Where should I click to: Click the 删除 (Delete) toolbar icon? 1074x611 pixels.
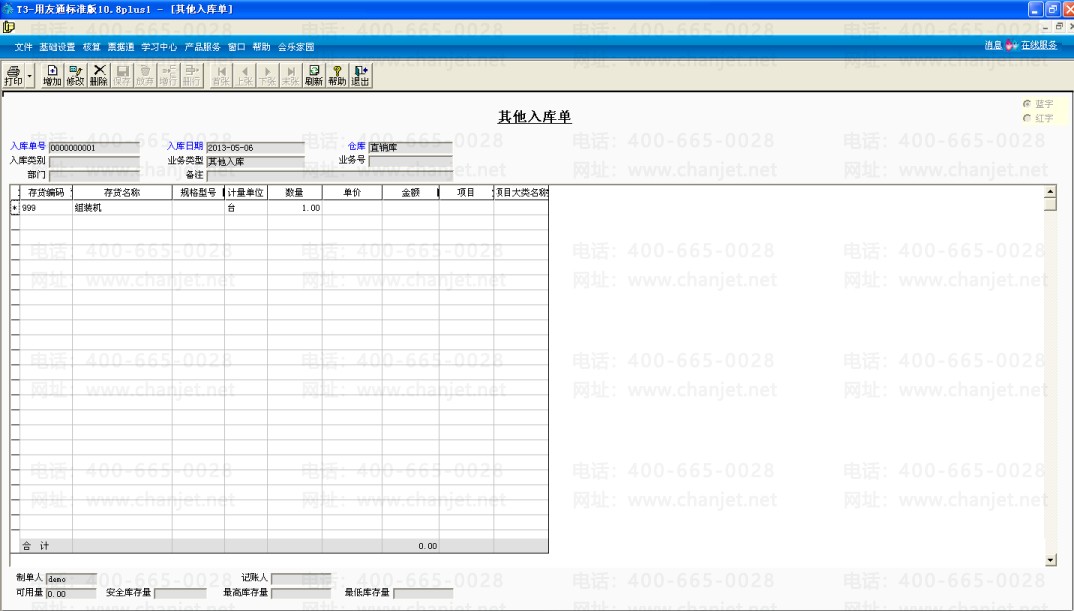pos(99,75)
